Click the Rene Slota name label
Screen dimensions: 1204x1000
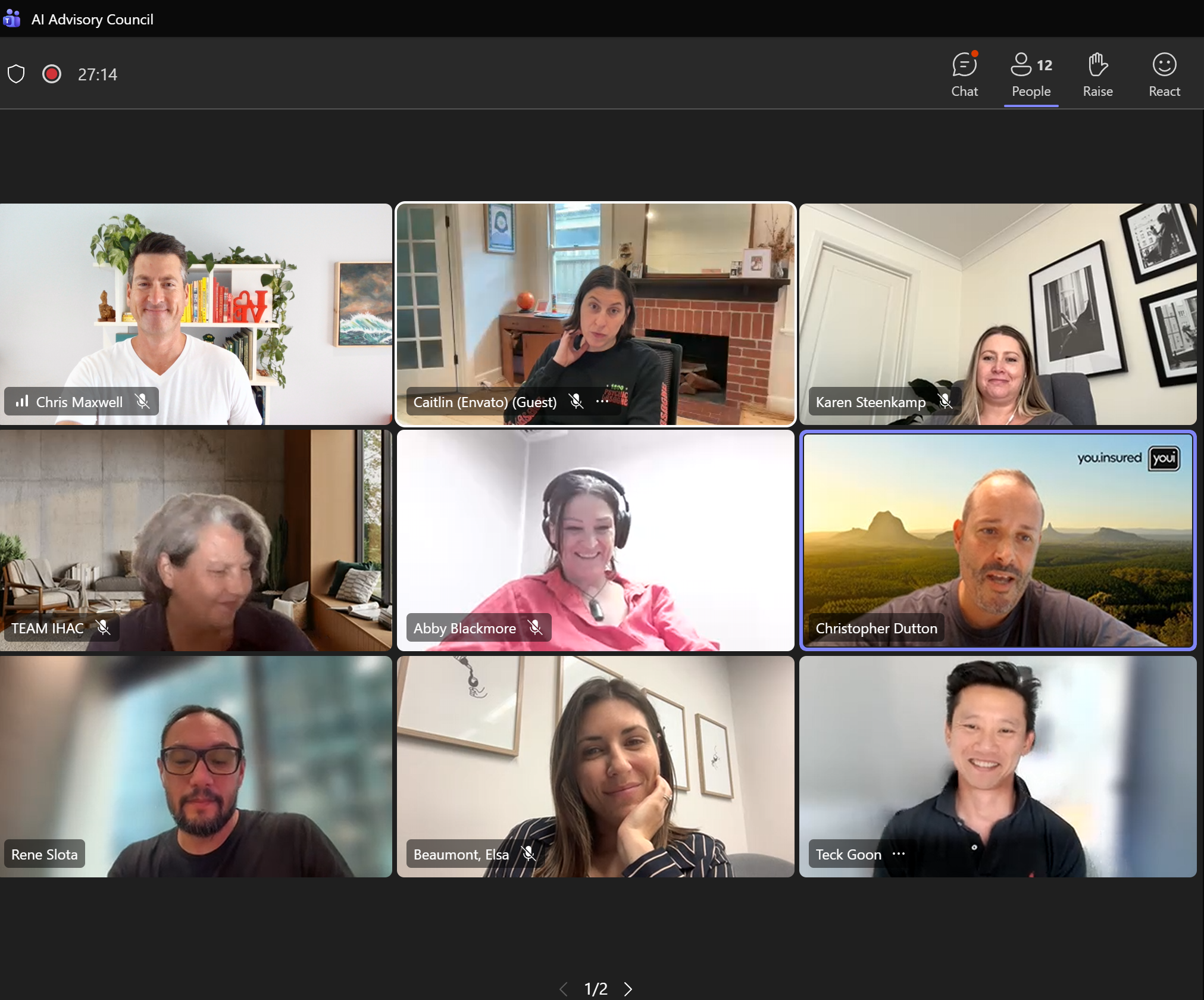(x=45, y=854)
